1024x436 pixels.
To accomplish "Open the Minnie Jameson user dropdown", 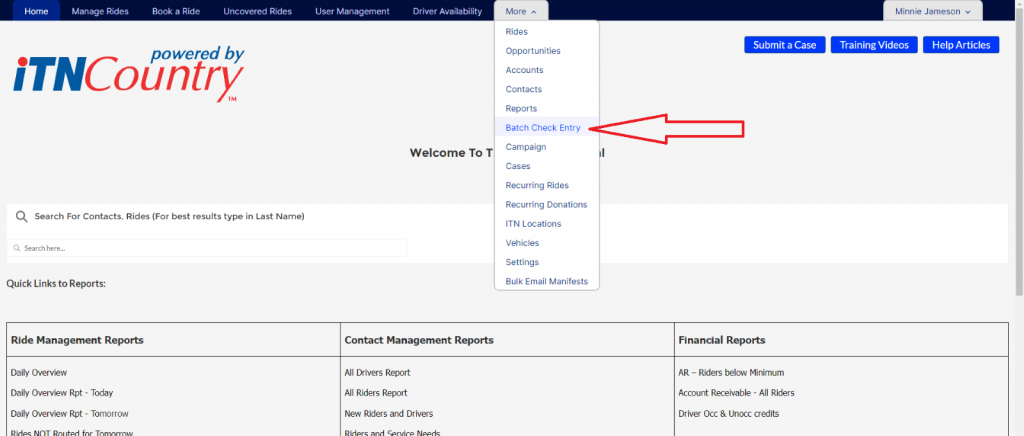I will [x=932, y=11].
